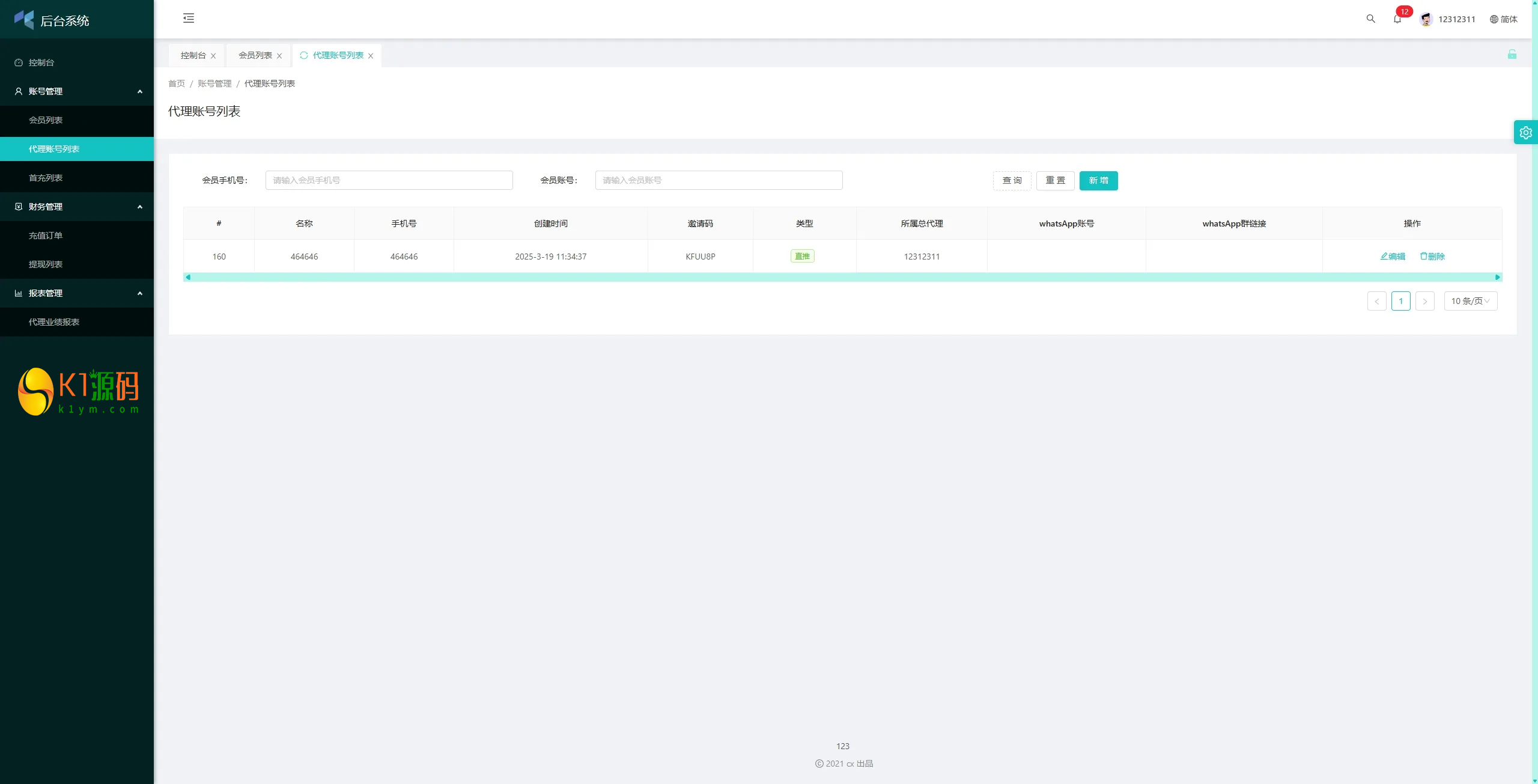Click the 编辑 link in row 160
The image size is (1538, 784).
tap(1393, 257)
